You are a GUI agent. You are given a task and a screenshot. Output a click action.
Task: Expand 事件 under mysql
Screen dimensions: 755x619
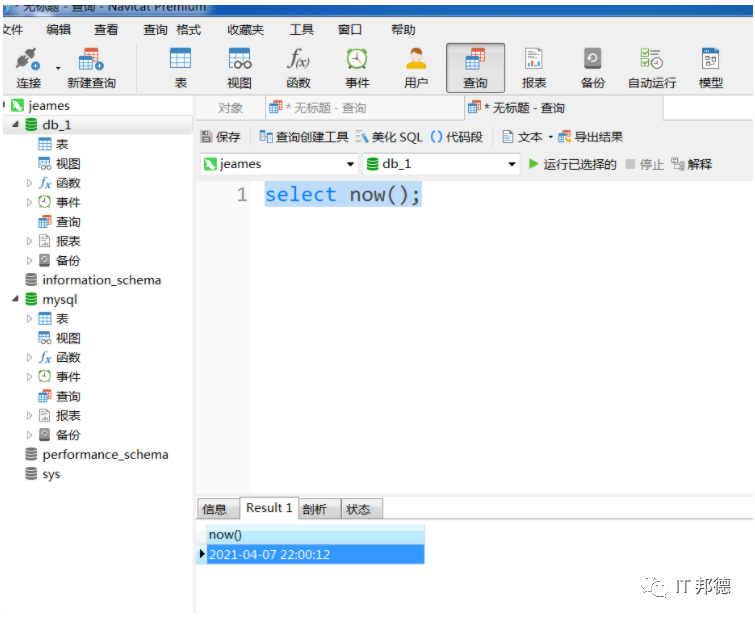29,376
